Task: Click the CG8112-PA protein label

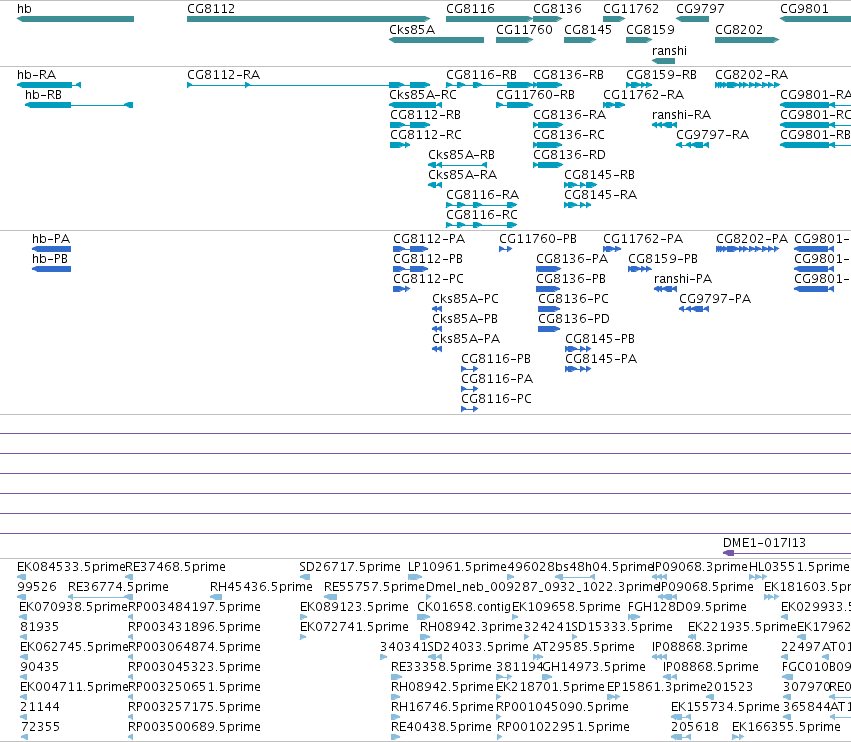Action: (x=429, y=239)
